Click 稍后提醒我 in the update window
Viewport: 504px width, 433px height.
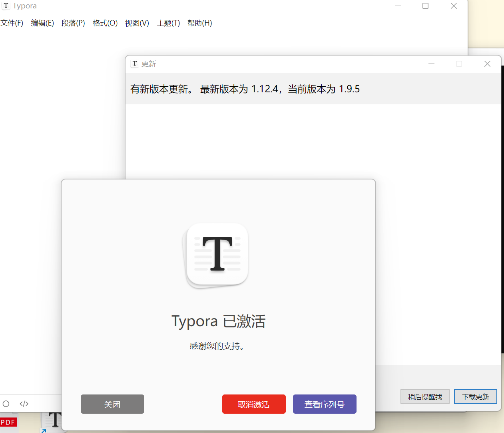tap(425, 397)
